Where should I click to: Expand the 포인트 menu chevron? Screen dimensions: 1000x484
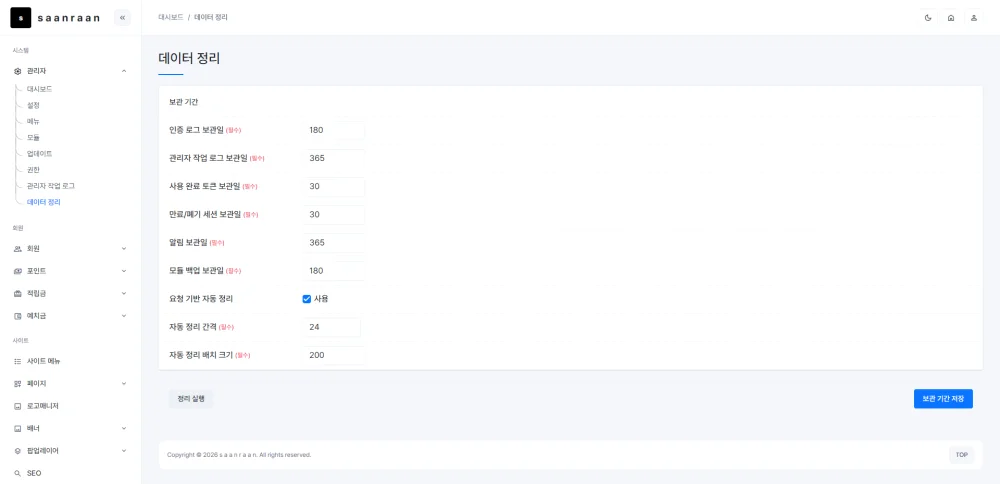tap(124, 271)
